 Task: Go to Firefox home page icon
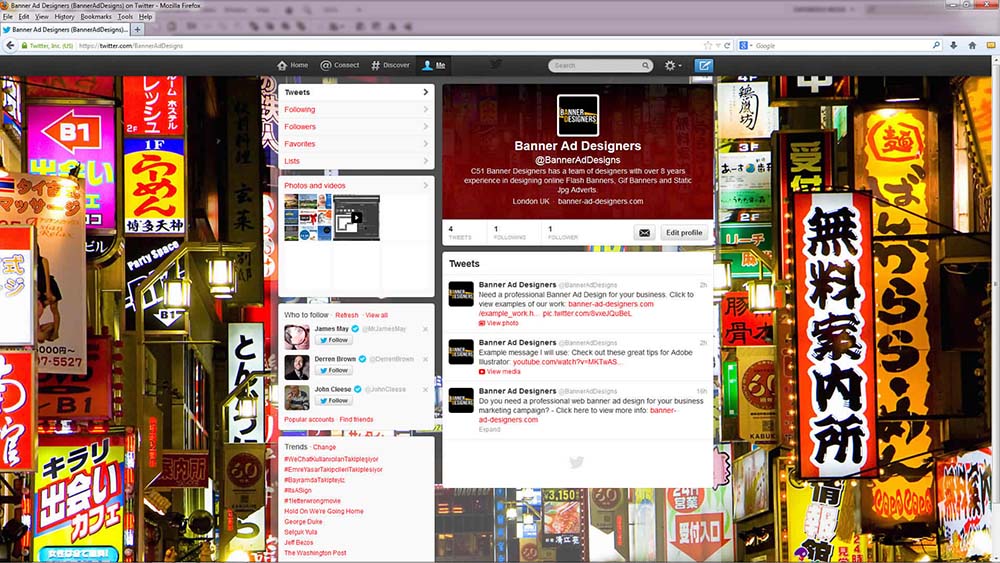pos(972,45)
